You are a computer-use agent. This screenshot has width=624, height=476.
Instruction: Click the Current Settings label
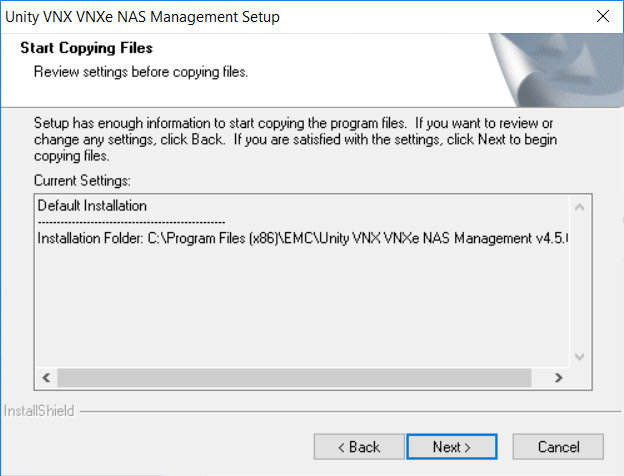[x=83, y=180]
